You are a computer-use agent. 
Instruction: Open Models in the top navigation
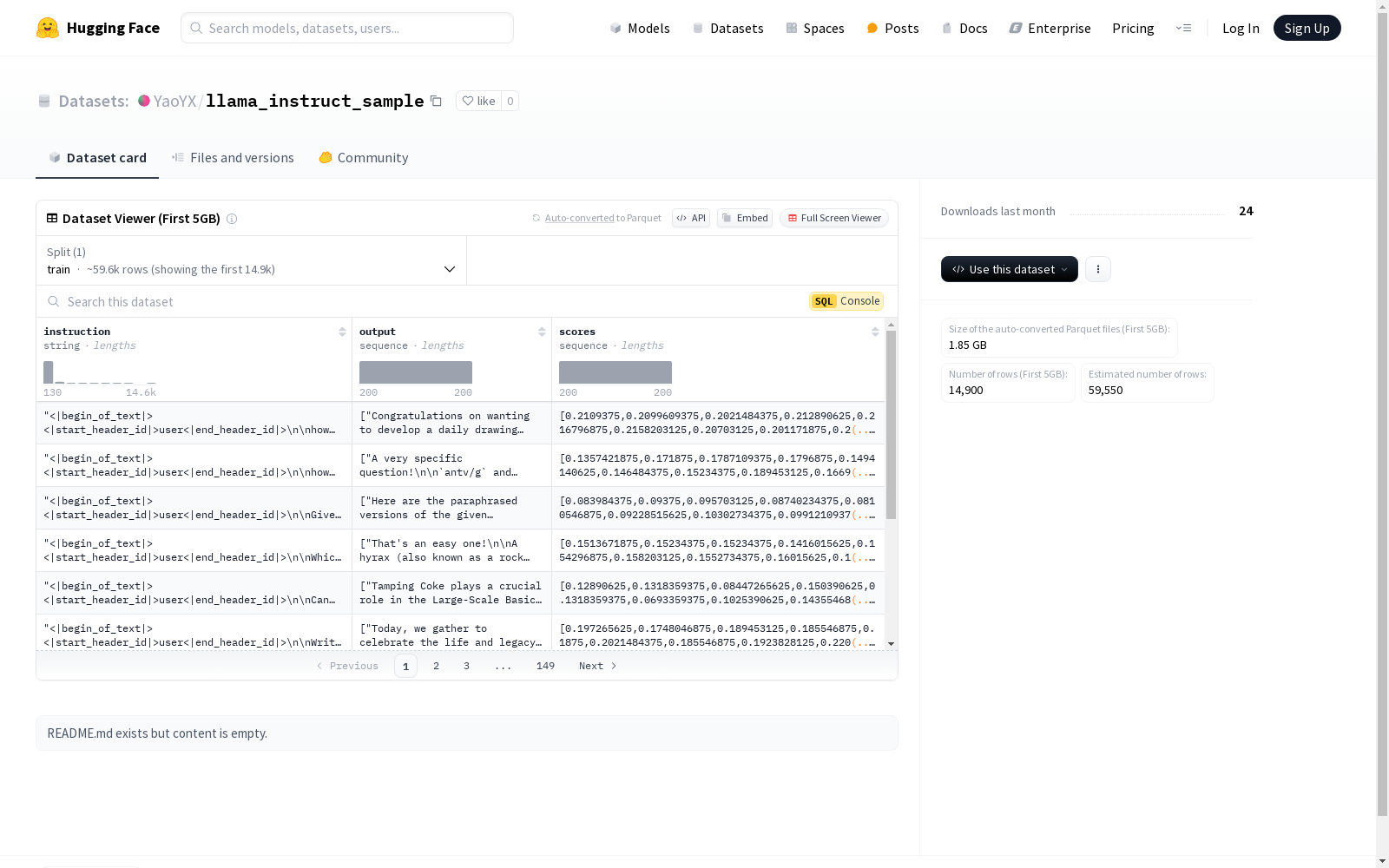click(640, 28)
